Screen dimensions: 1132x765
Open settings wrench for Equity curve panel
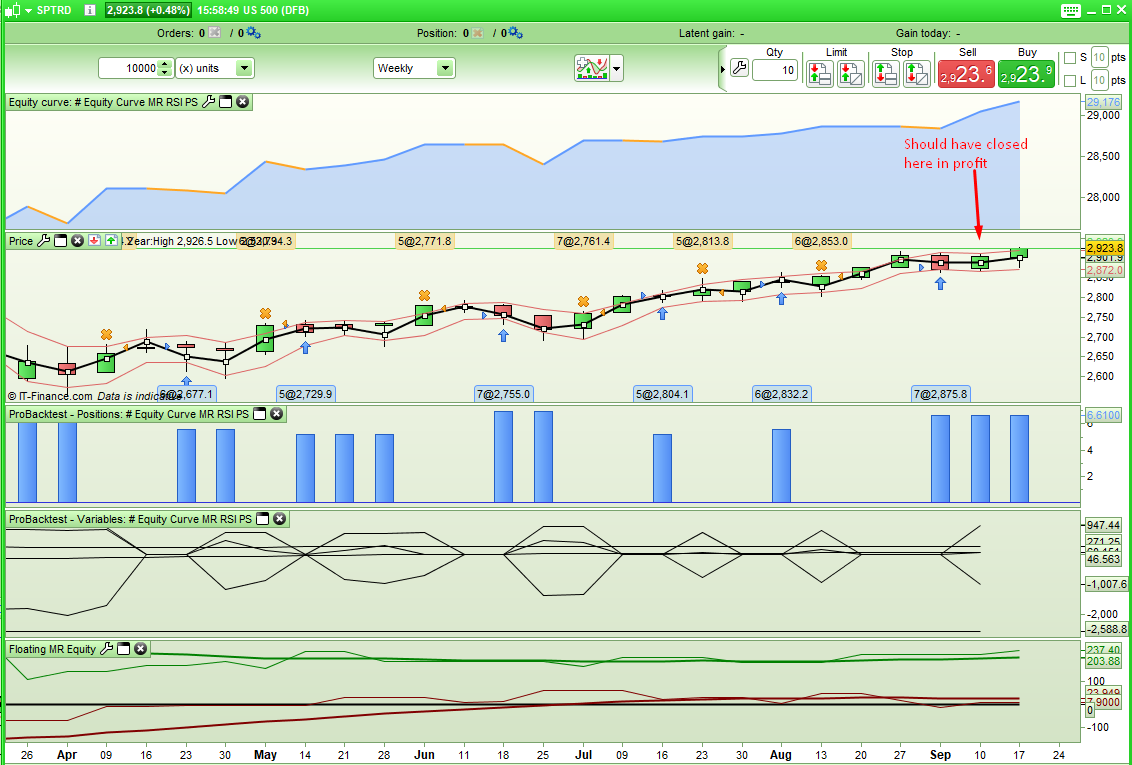[x=209, y=101]
